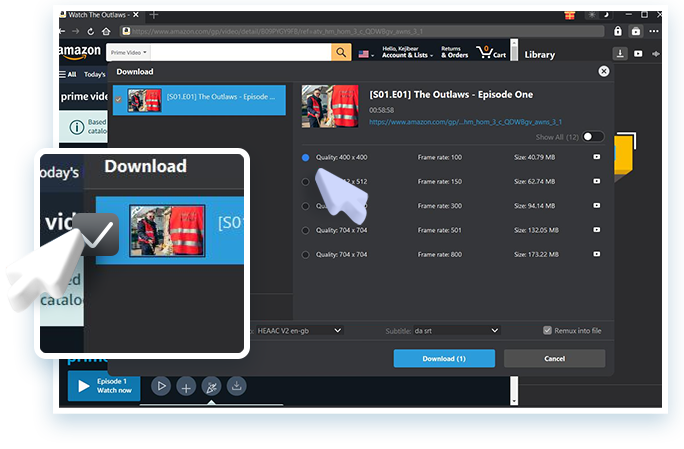Open the HEAAC V2 en-gb audio dropdown
684x449 pixels.
tap(299, 331)
